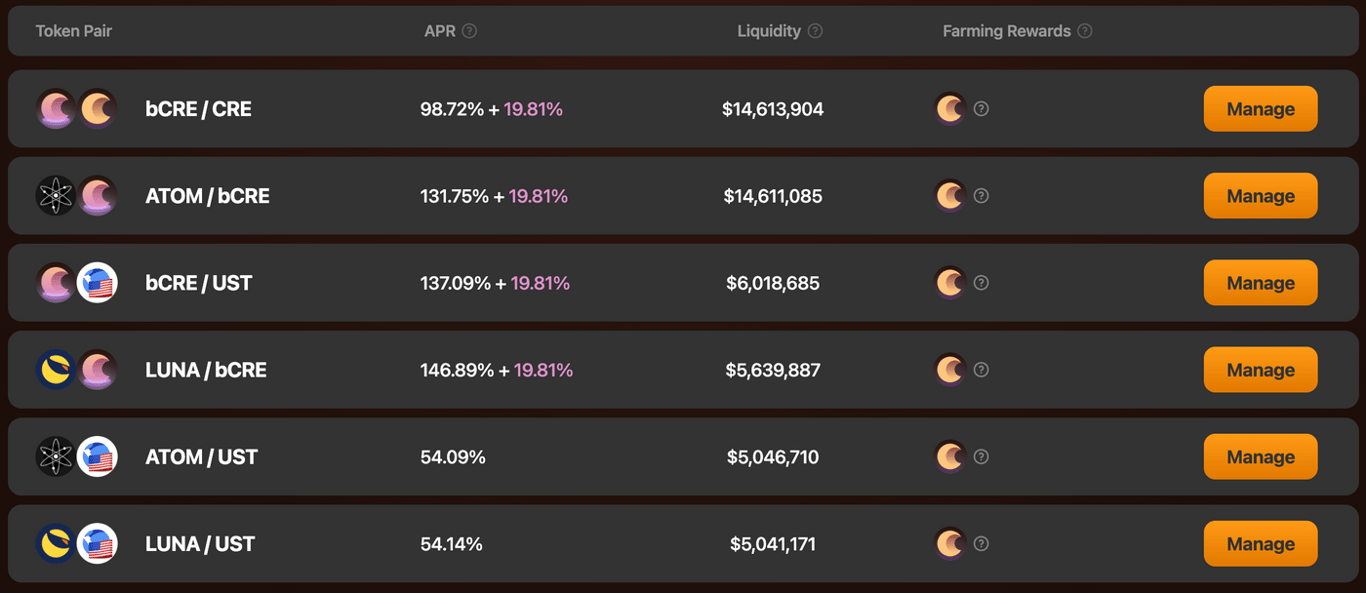Click the reward info icon in ATOM / UST row
This screenshot has height=593, width=1366.
[x=981, y=457]
